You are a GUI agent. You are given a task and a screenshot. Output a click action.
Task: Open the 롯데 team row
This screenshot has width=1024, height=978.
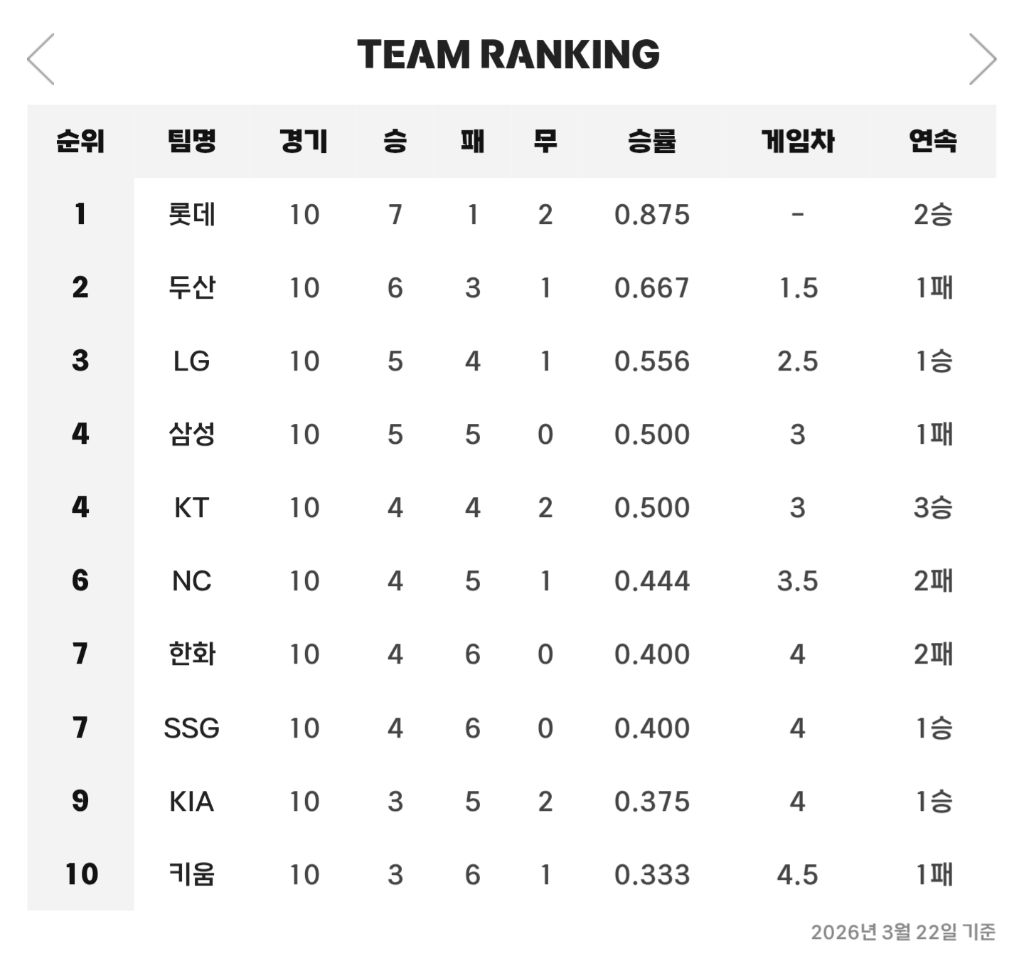[191, 214]
